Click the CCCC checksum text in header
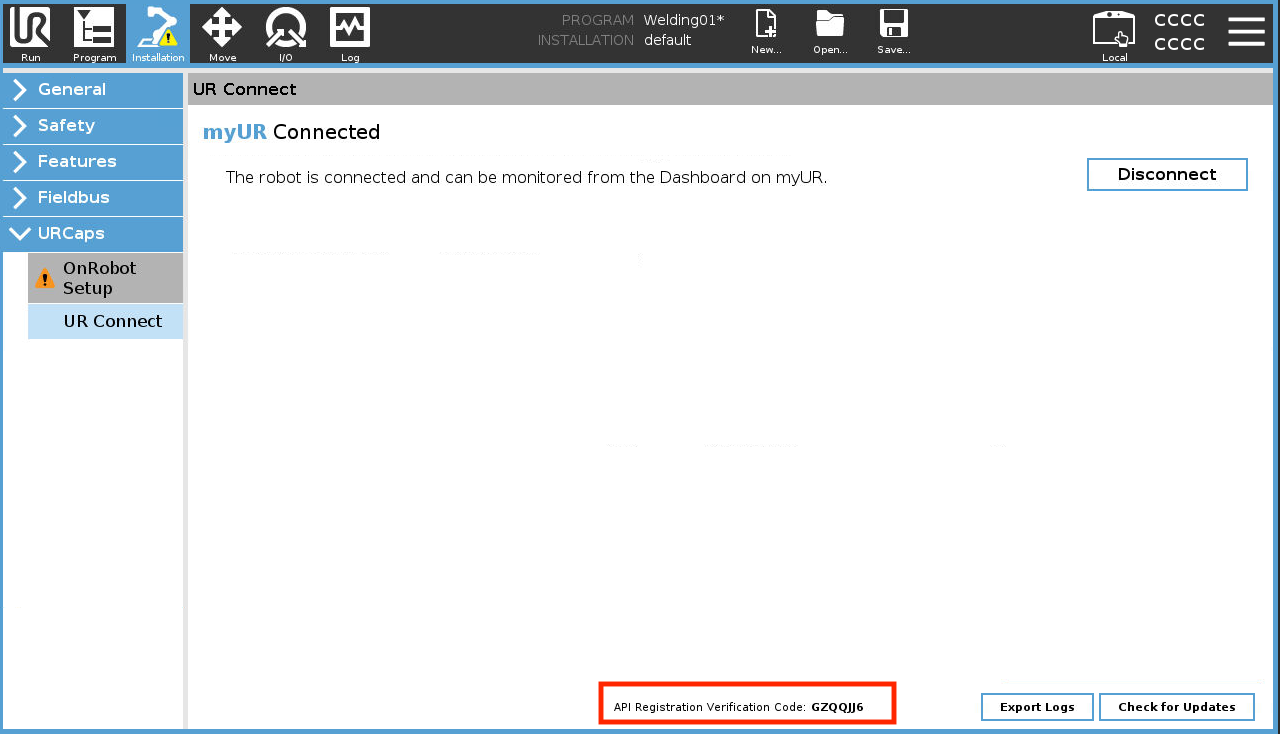Screen dimensions: 1280x734 (x=1179, y=32)
